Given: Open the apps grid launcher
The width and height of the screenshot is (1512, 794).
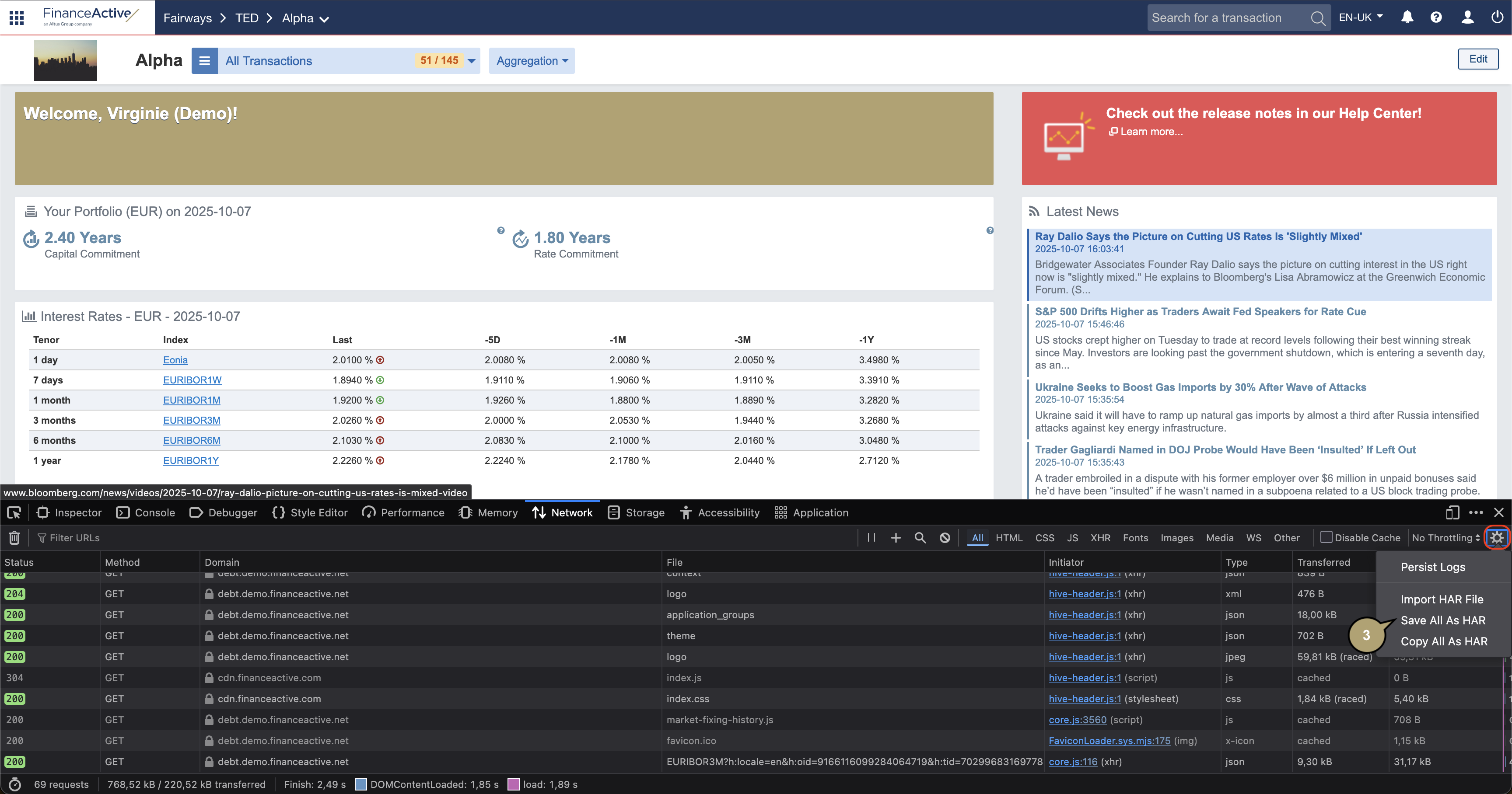Looking at the screenshot, I should click(x=17, y=17).
